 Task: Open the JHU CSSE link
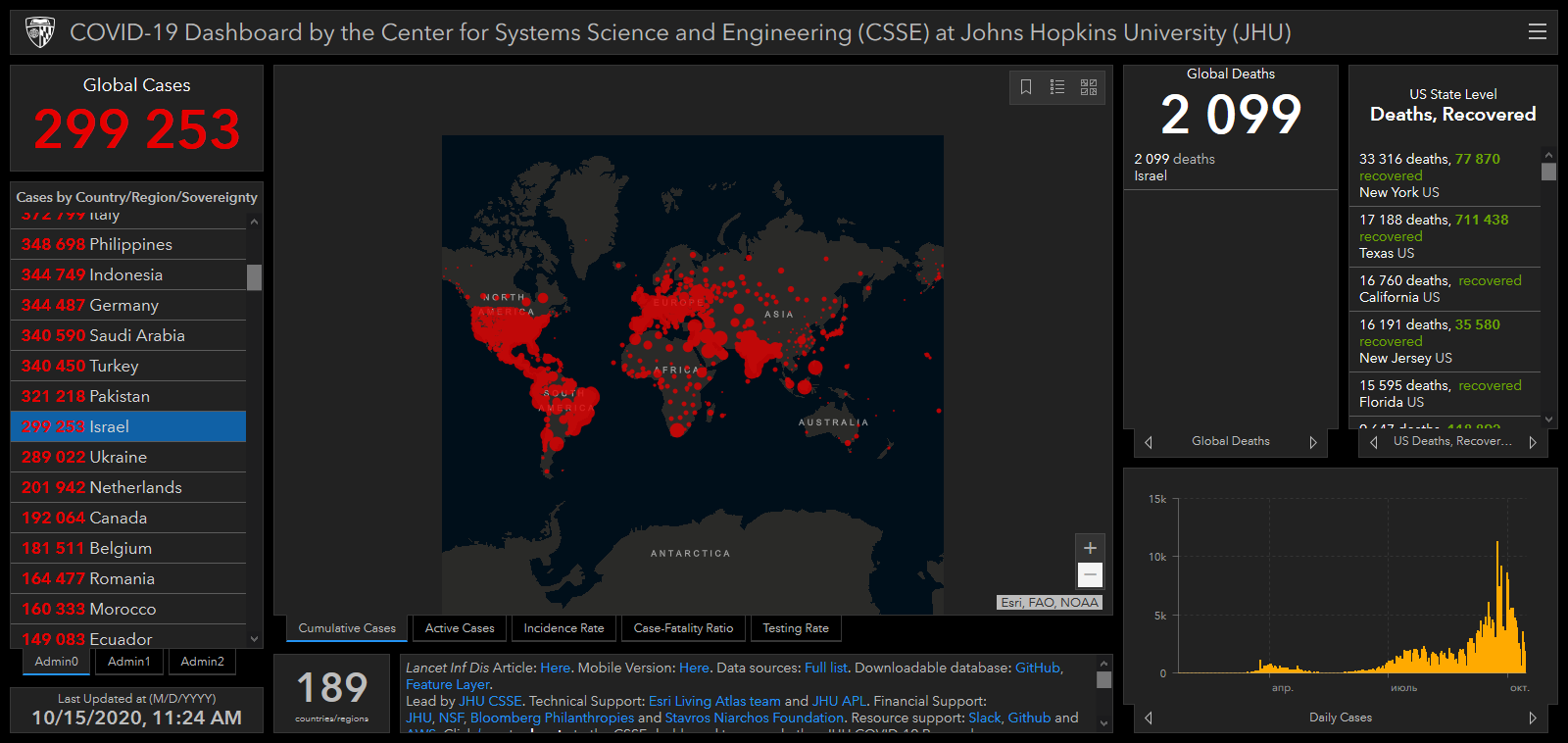pos(490,701)
